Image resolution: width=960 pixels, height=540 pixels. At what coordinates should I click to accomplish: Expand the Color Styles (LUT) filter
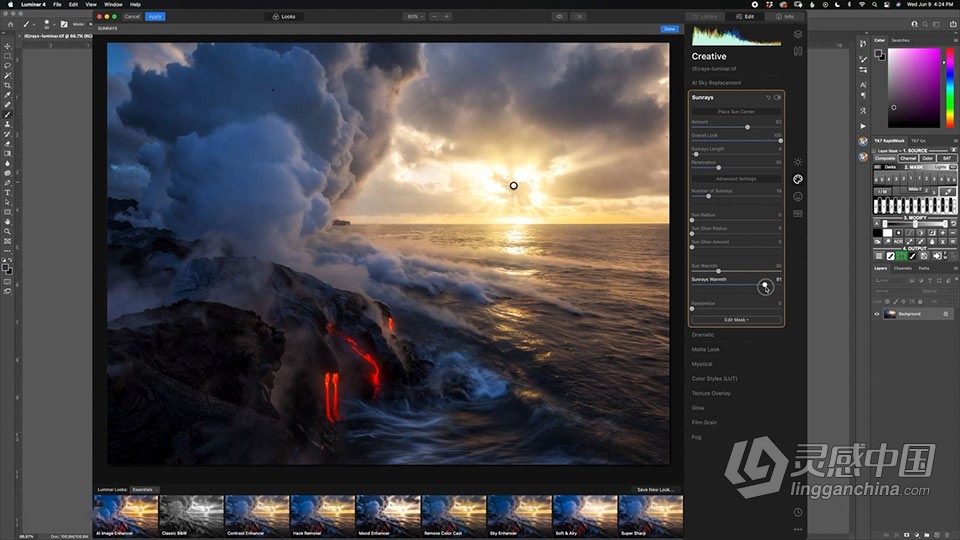(x=714, y=379)
